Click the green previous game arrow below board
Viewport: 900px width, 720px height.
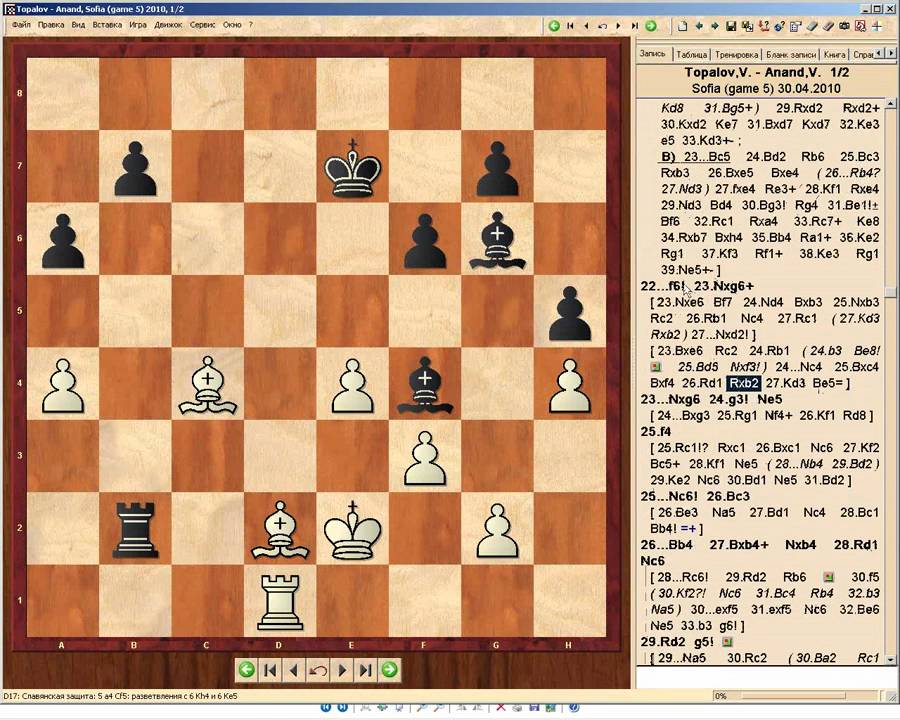tap(246, 670)
